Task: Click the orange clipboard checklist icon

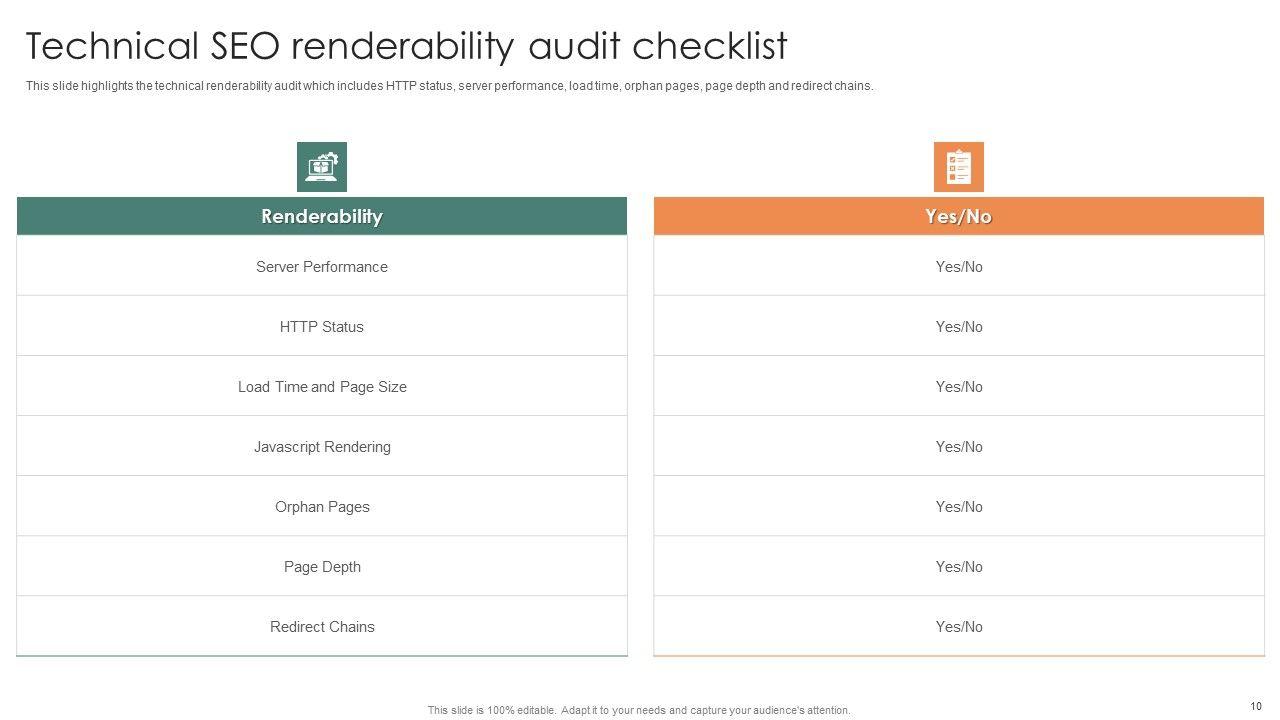Action: pos(958,167)
